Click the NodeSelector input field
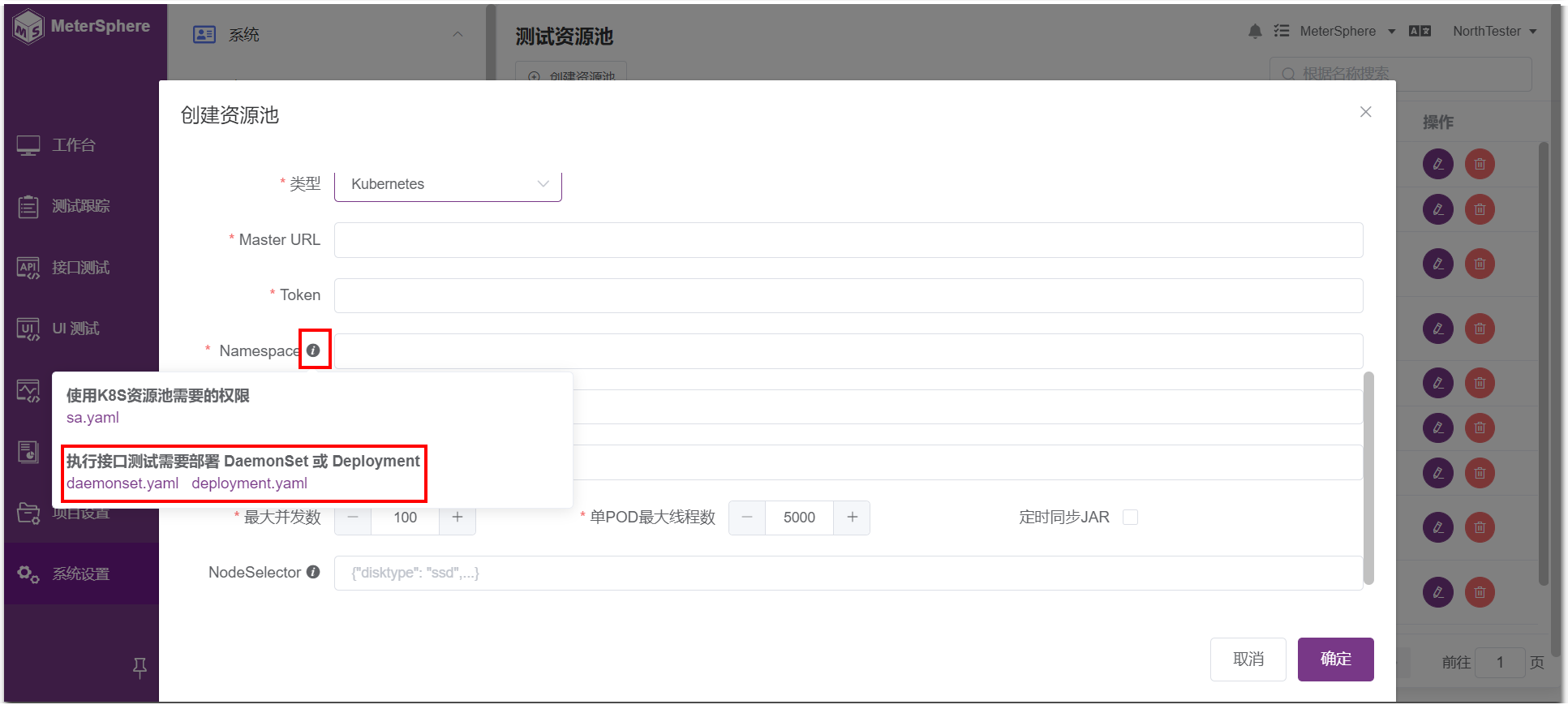The height and width of the screenshot is (709, 1568). pyautogui.click(x=848, y=574)
